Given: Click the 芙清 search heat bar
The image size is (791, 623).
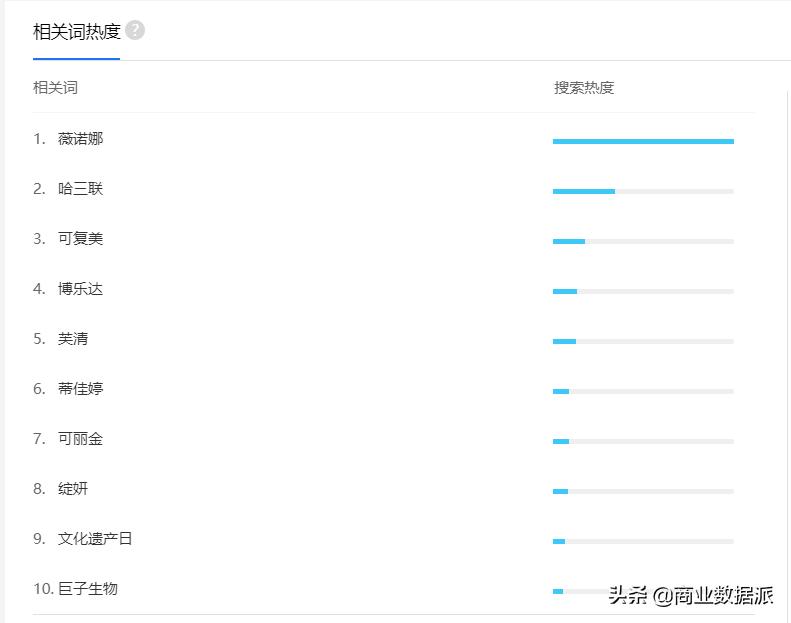Looking at the screenshot, I should click(x=643, y=341).
